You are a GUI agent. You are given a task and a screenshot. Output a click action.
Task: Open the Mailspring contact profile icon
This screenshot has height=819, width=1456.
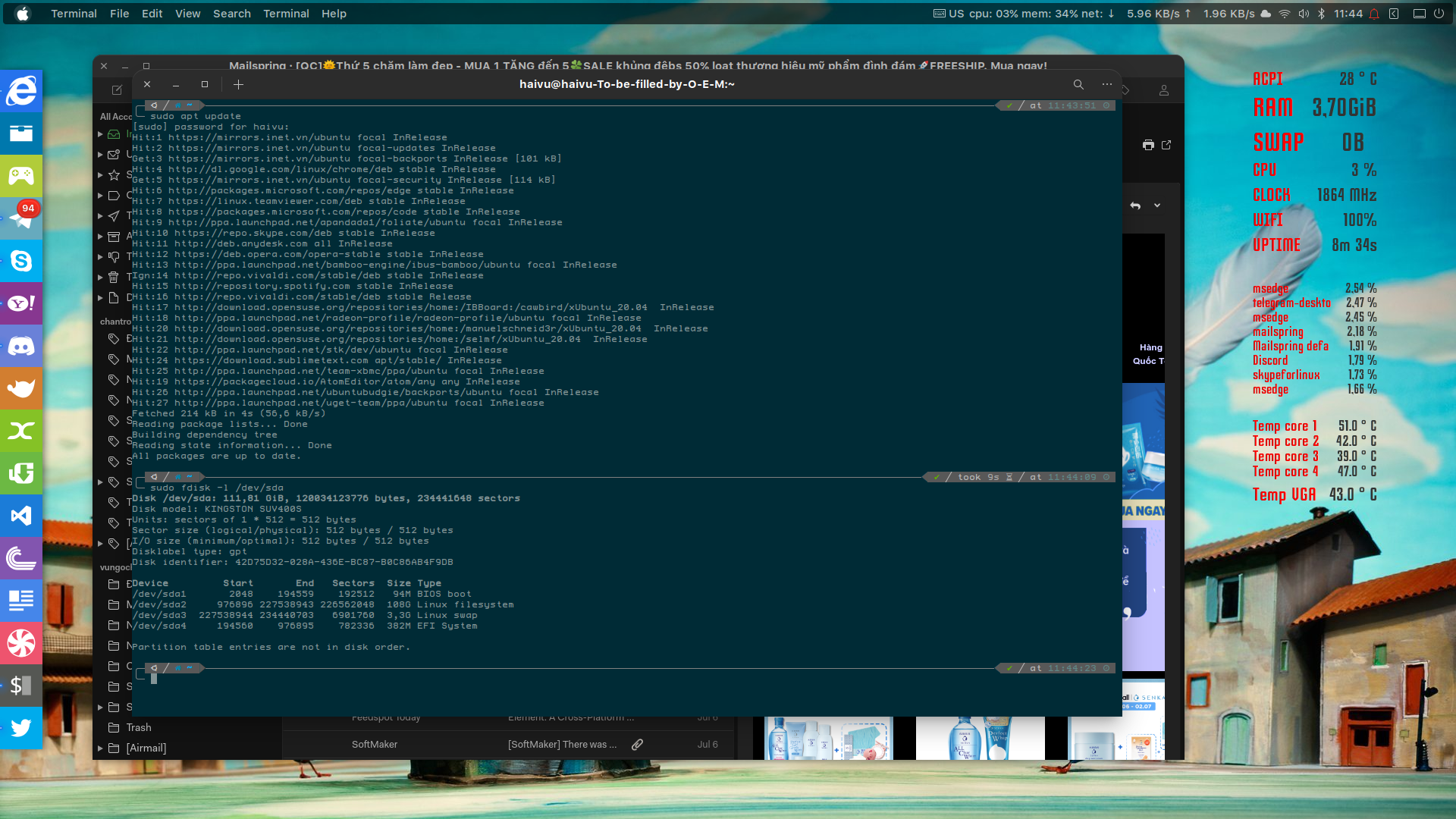point(1164,90)
